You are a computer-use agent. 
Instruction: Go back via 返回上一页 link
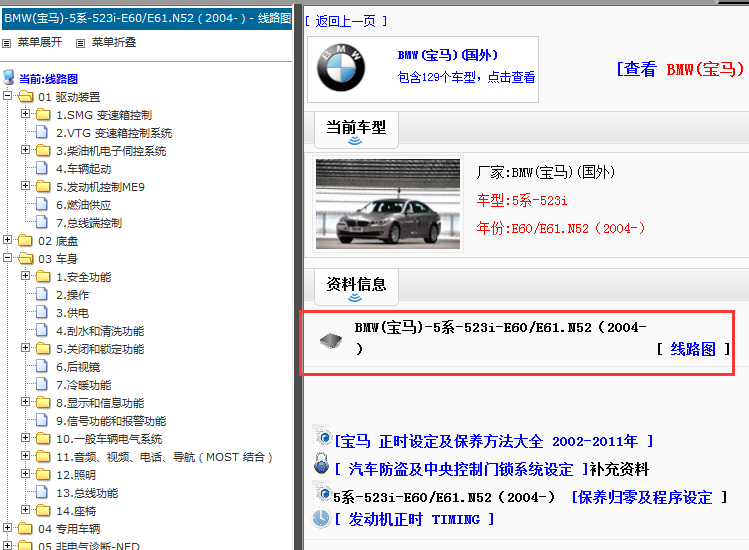pyautogui.click(x=345, y=22)
